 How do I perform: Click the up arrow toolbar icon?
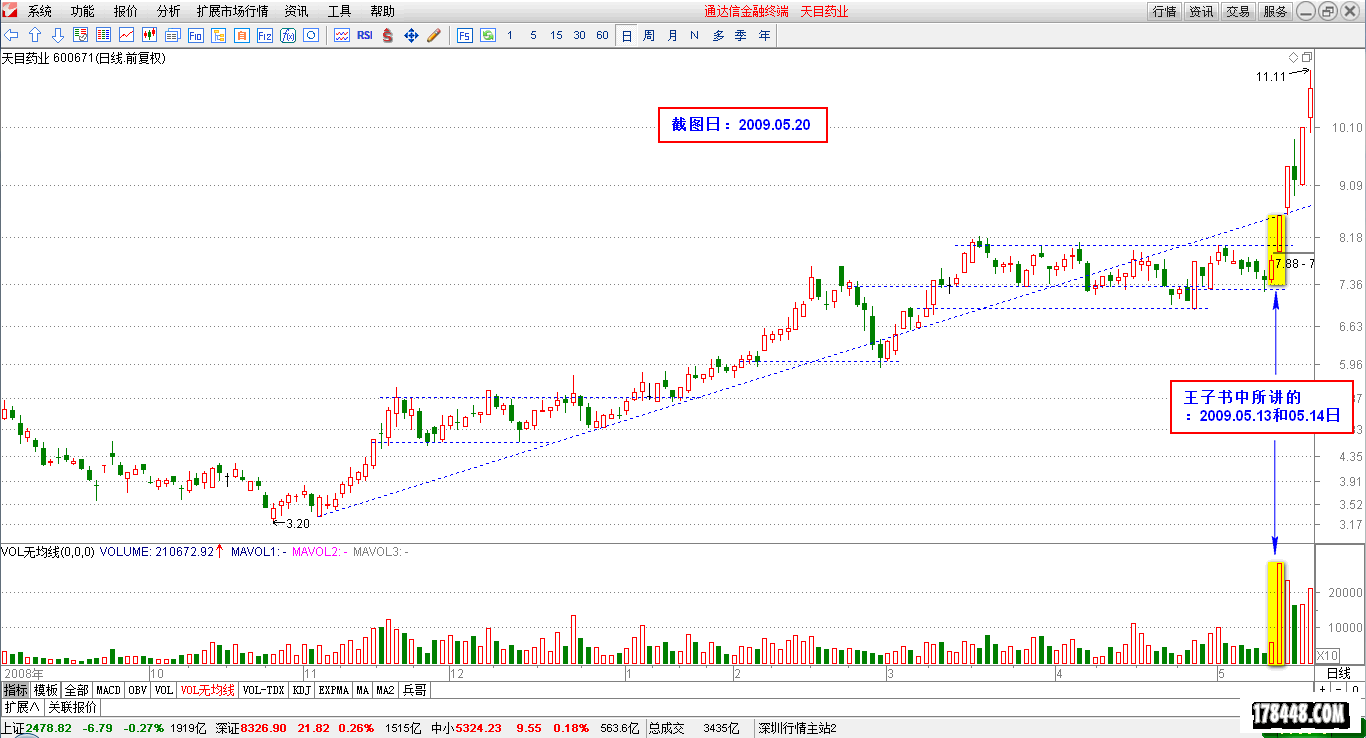[35, 35]
